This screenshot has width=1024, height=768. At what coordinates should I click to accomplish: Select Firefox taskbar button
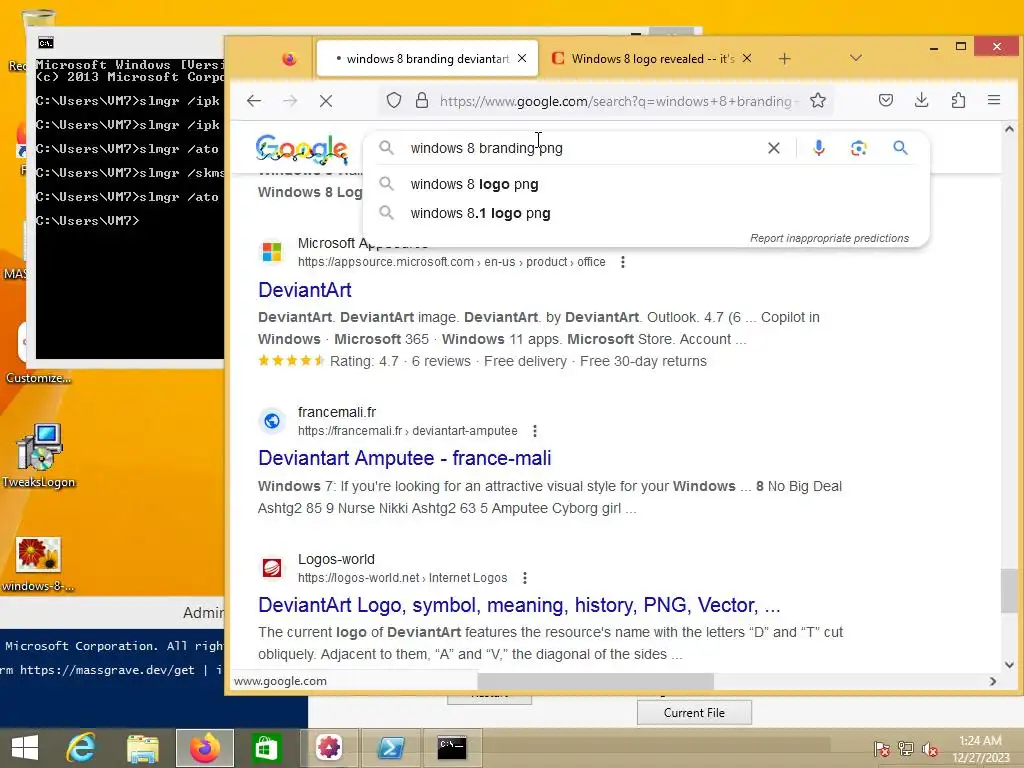point(204,748)
